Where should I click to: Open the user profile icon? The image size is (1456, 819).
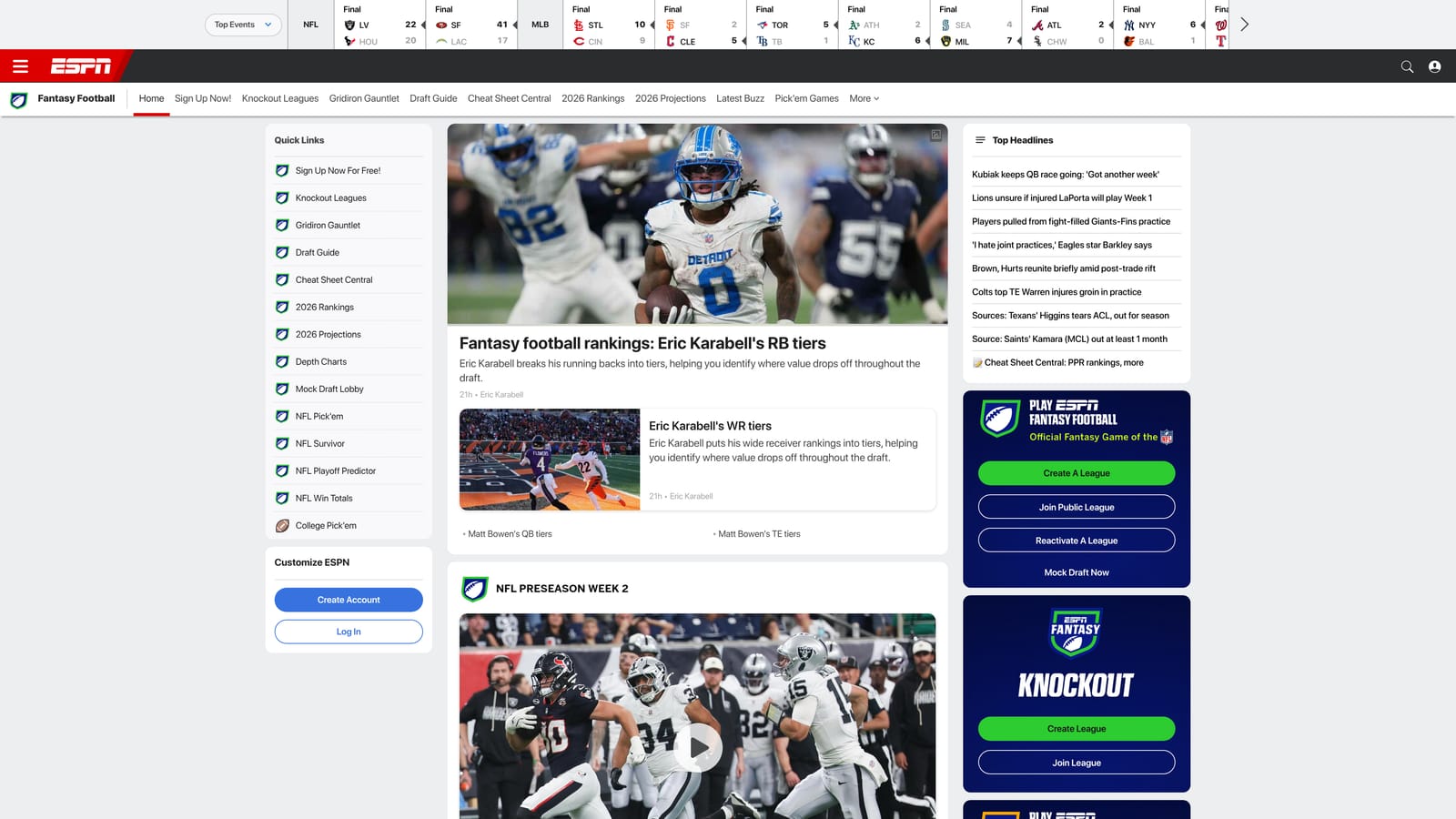(x=1434, y=66)
